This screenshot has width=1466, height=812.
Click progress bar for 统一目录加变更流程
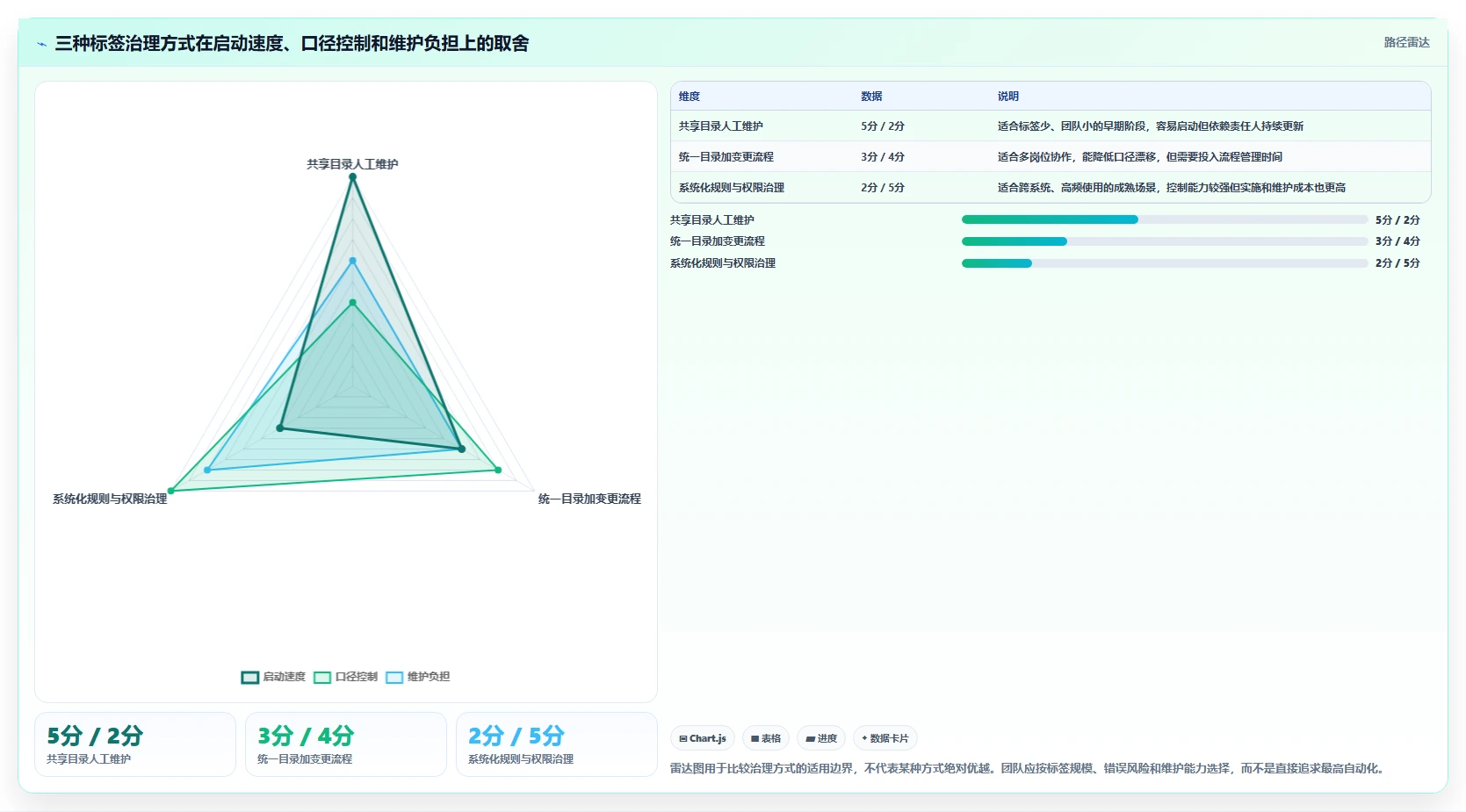tap(1165, 241)
